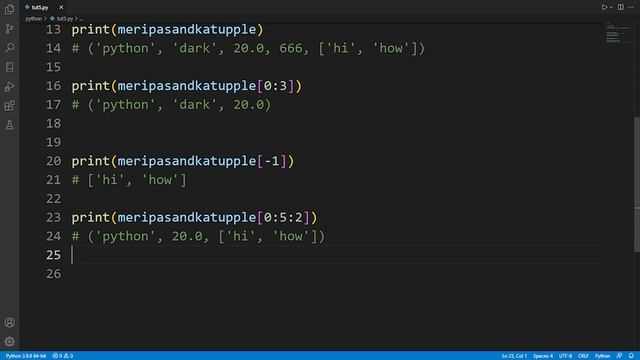Click the comment on line 14
The height and width of the screenshot is (360, 640).
pyautogui.click(x=249, y=48)
